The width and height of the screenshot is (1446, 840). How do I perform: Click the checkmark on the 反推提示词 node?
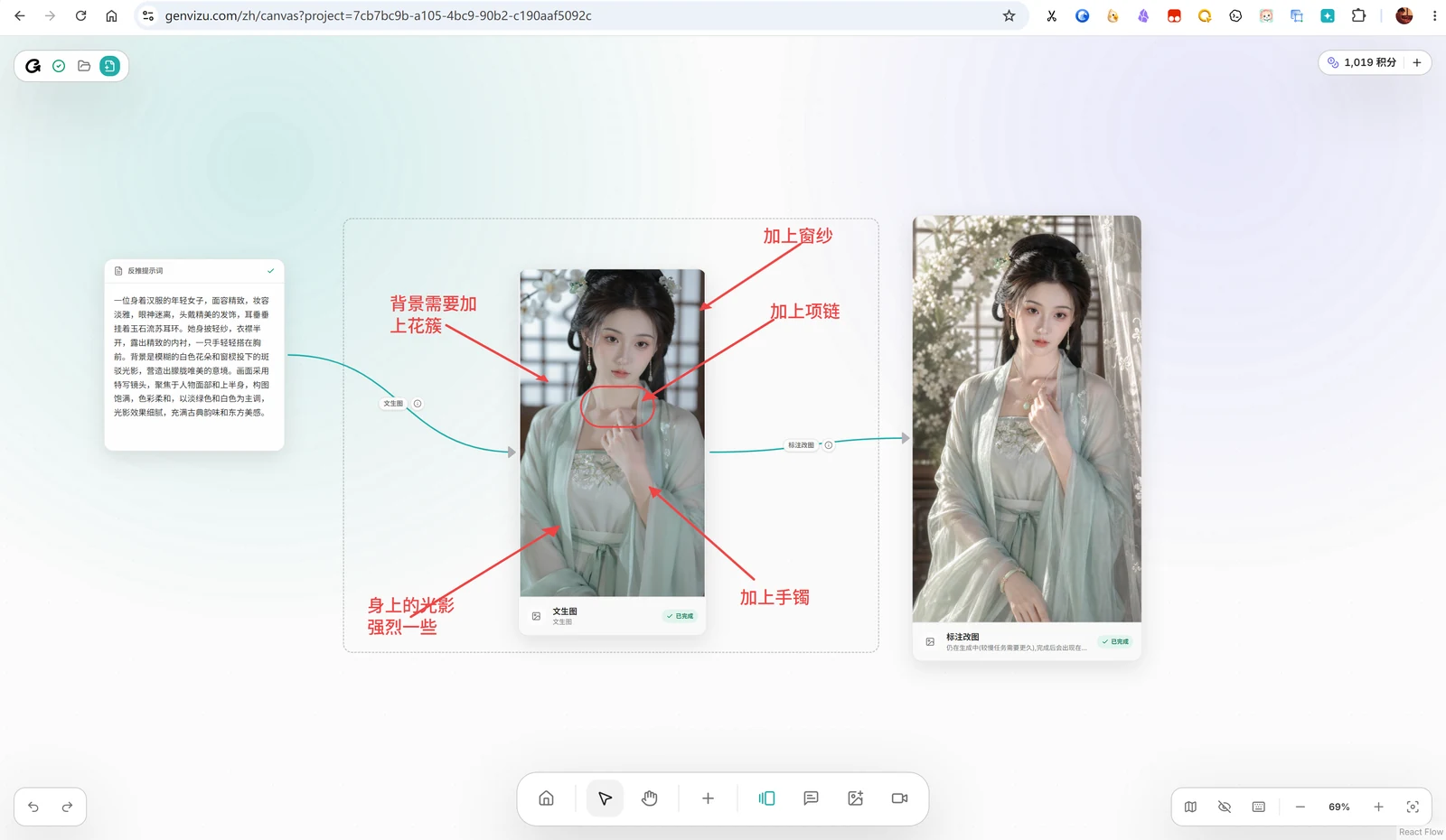click(270, 271)
